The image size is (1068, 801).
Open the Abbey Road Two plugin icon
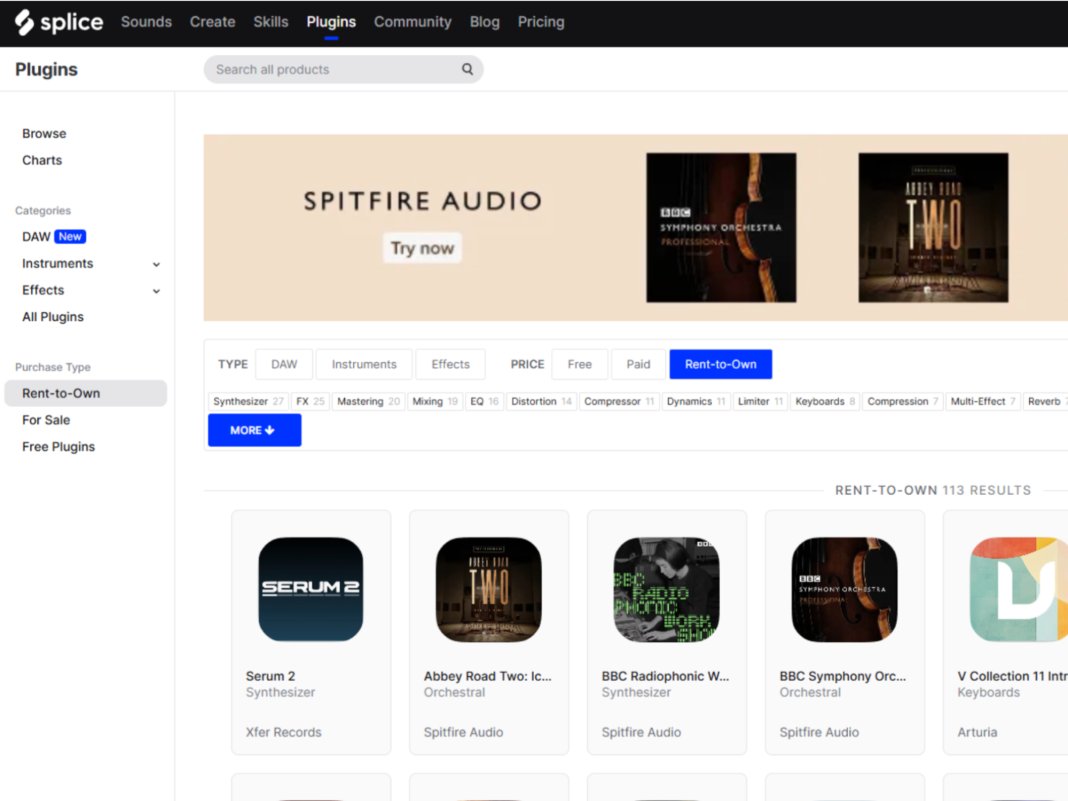click(x=488, y=589)
